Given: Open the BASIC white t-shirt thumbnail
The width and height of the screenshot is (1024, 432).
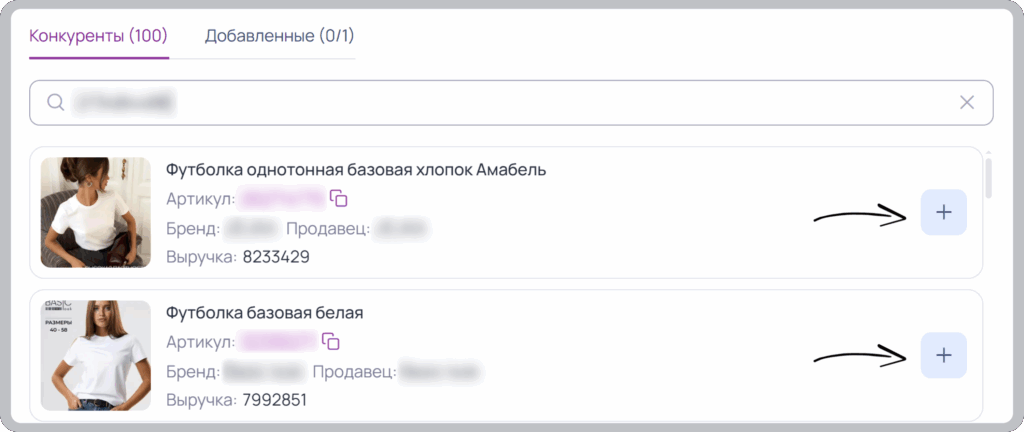Looking at the screenshot, I should pyautogui.click(x=96, y=355).
